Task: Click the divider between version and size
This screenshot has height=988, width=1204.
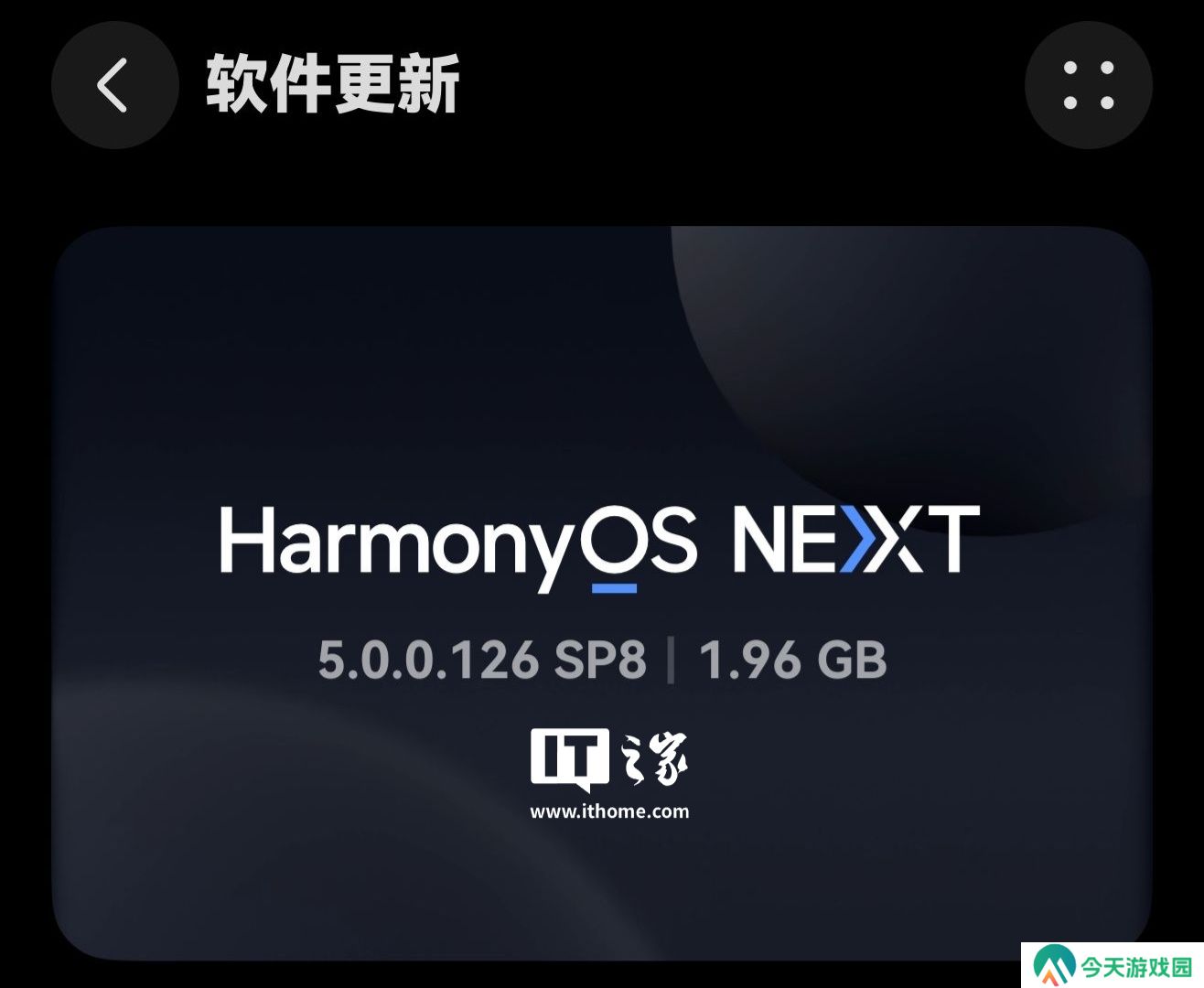Action: click(x=672, y=660)
